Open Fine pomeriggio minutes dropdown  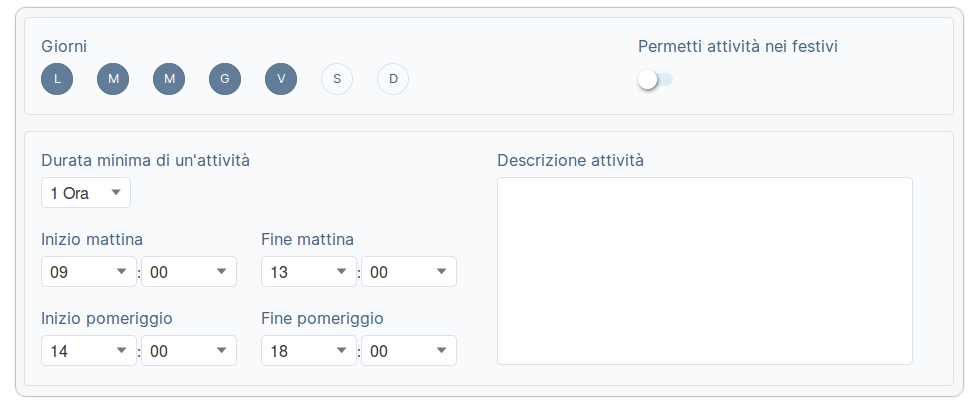[x=409, y=351]
